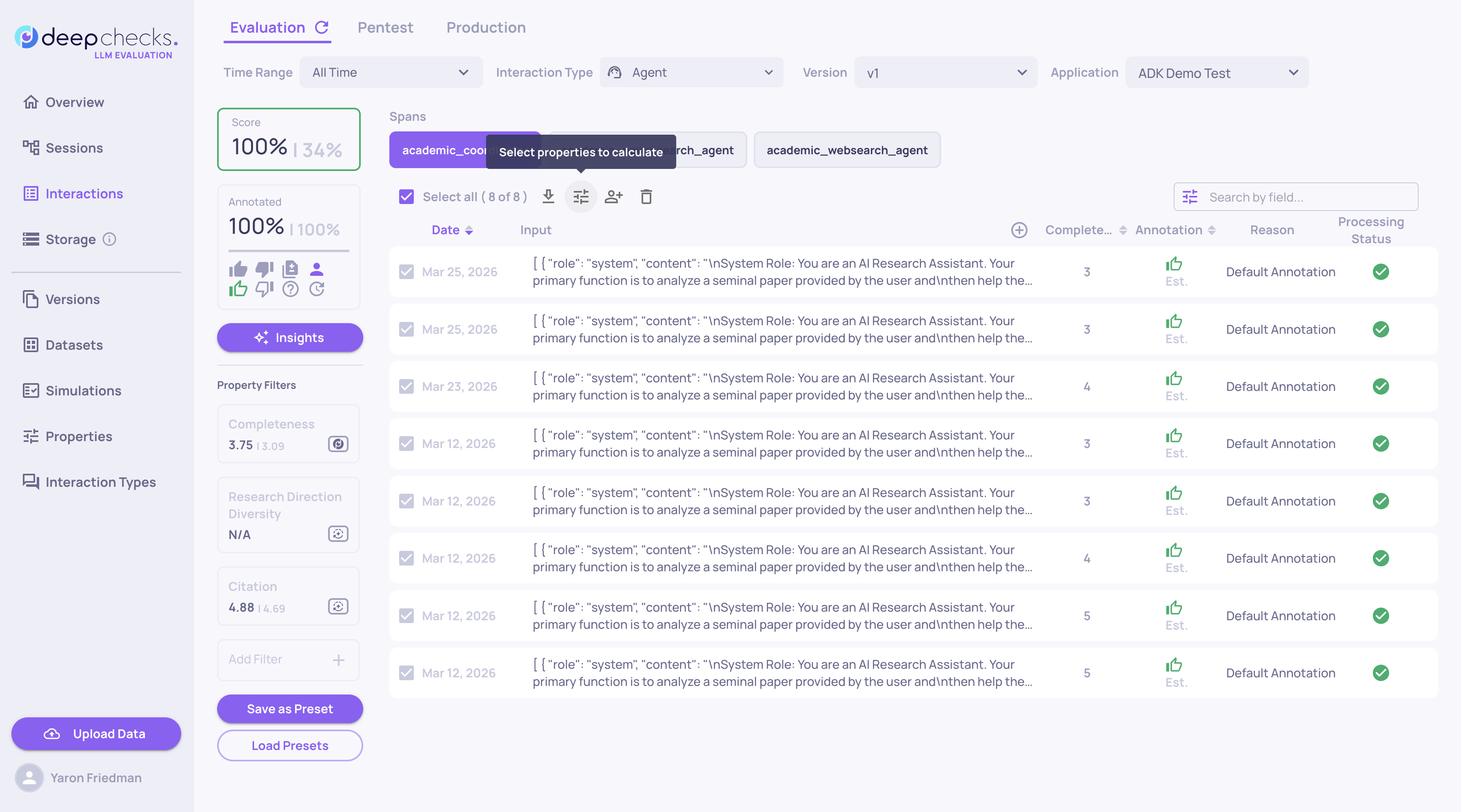1461x812 pixels.
Task: Click the Load Presets button
Action: [x=289, y=745]
